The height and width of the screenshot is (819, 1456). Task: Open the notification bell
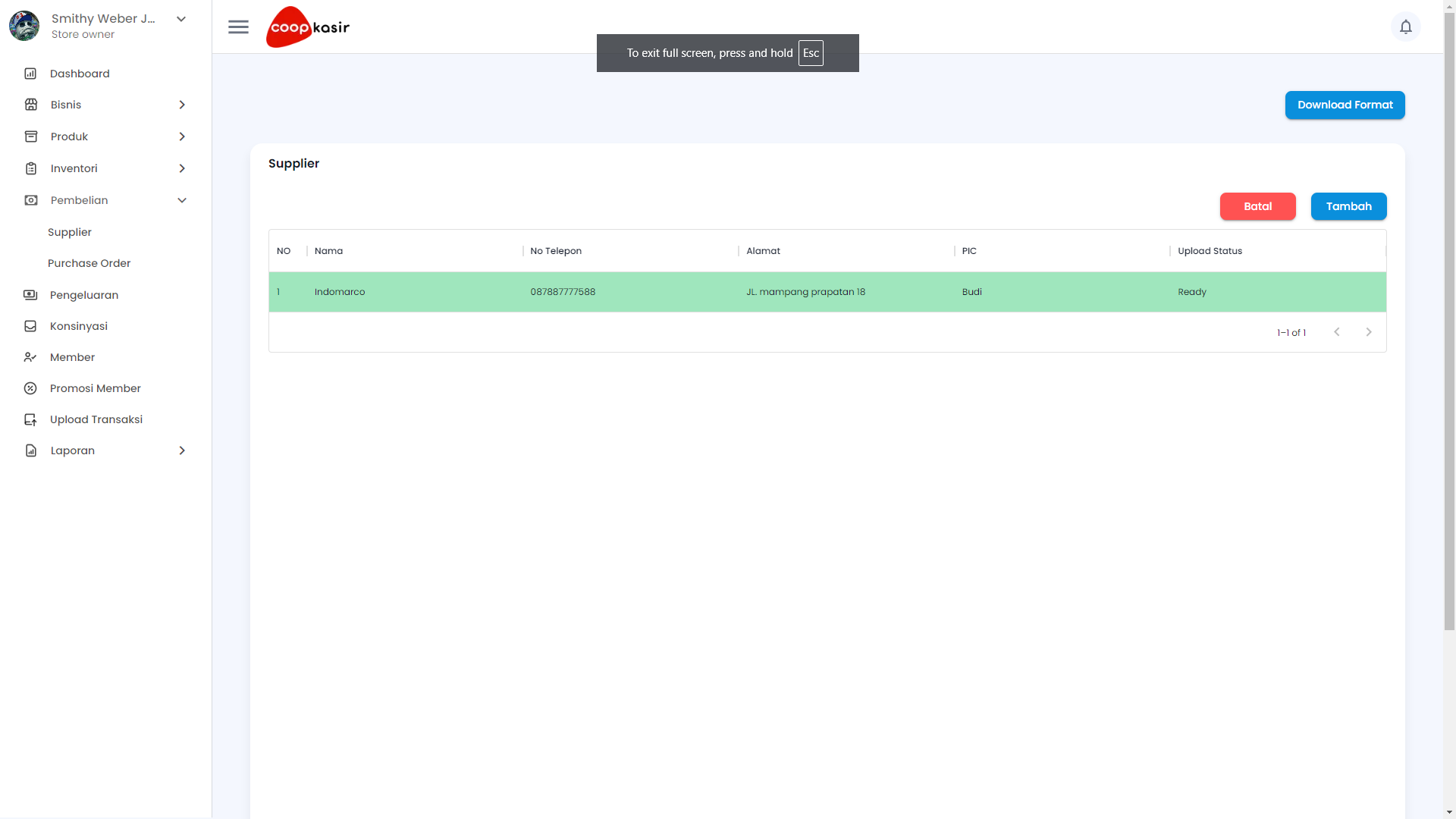tap(1407, 27)
